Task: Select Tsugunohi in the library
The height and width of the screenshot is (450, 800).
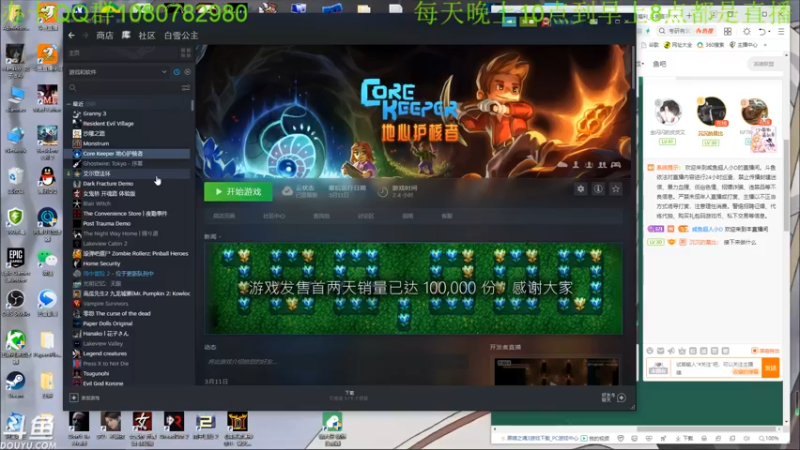Action: coord(96,373)
